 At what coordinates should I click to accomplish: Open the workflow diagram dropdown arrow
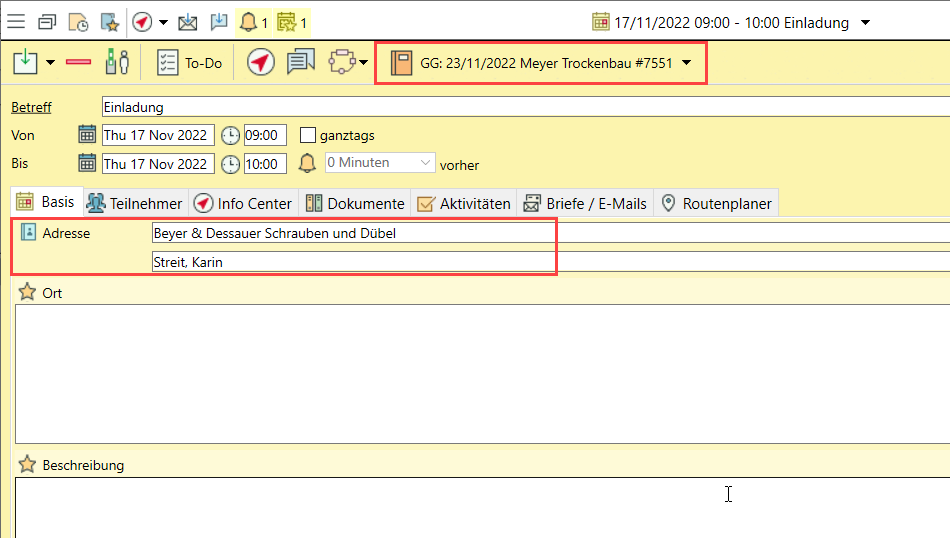(x=364, y=64)
